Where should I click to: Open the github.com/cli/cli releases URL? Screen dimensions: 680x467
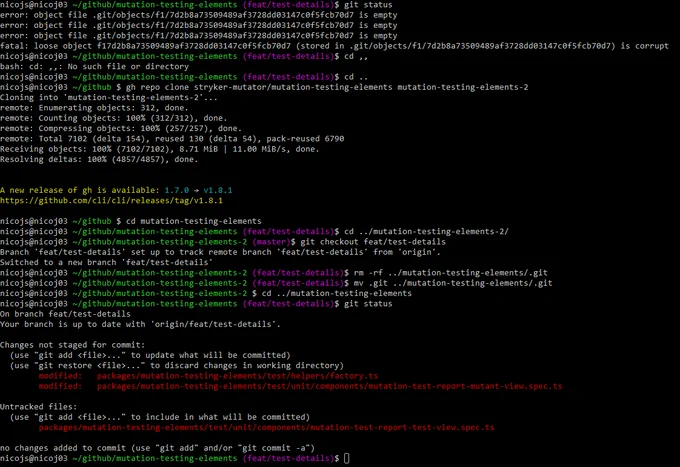point(111,201)
